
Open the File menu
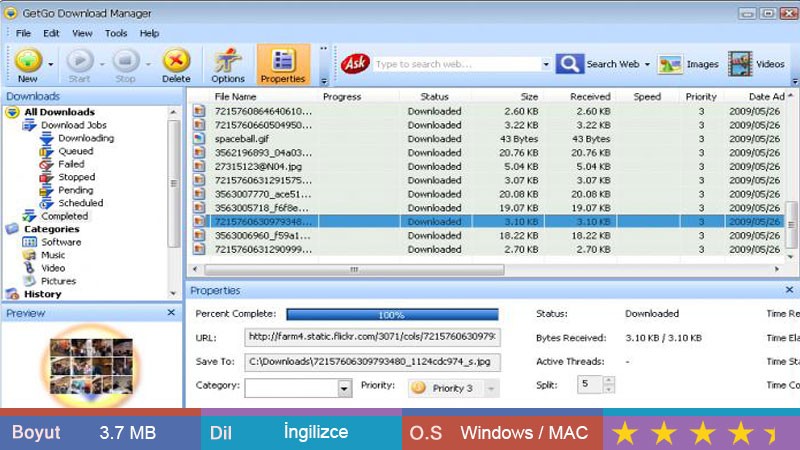click(23, 33)
